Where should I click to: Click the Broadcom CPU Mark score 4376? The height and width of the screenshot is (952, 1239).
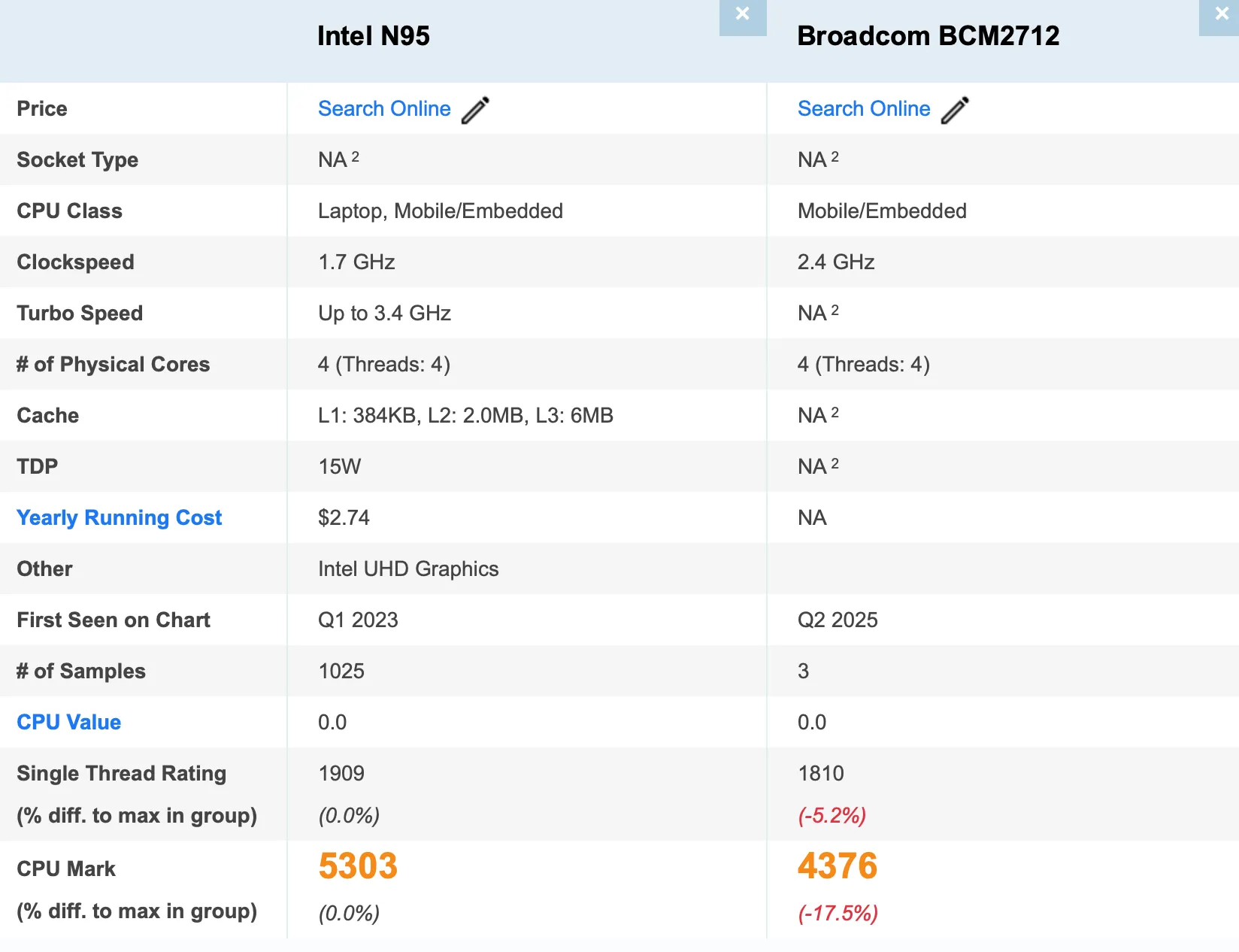837,866
